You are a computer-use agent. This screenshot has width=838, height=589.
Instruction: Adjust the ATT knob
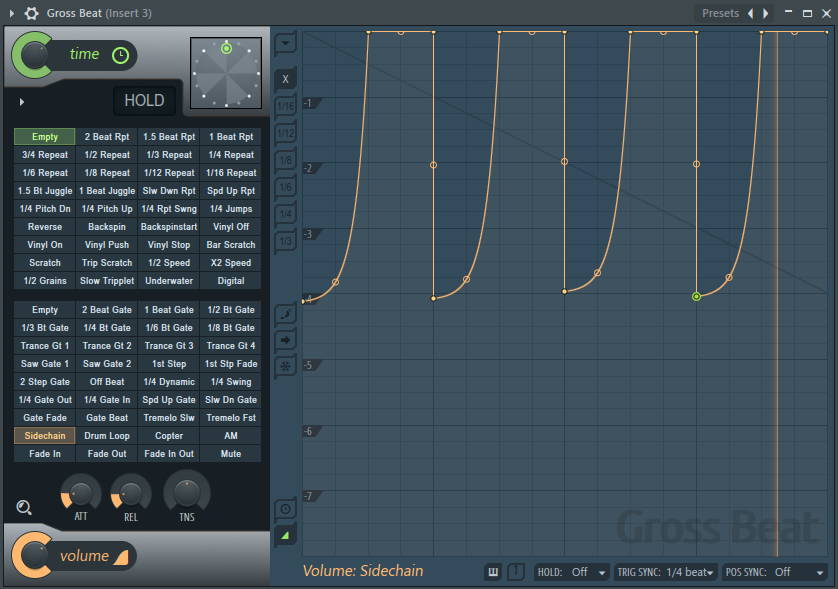81,493
